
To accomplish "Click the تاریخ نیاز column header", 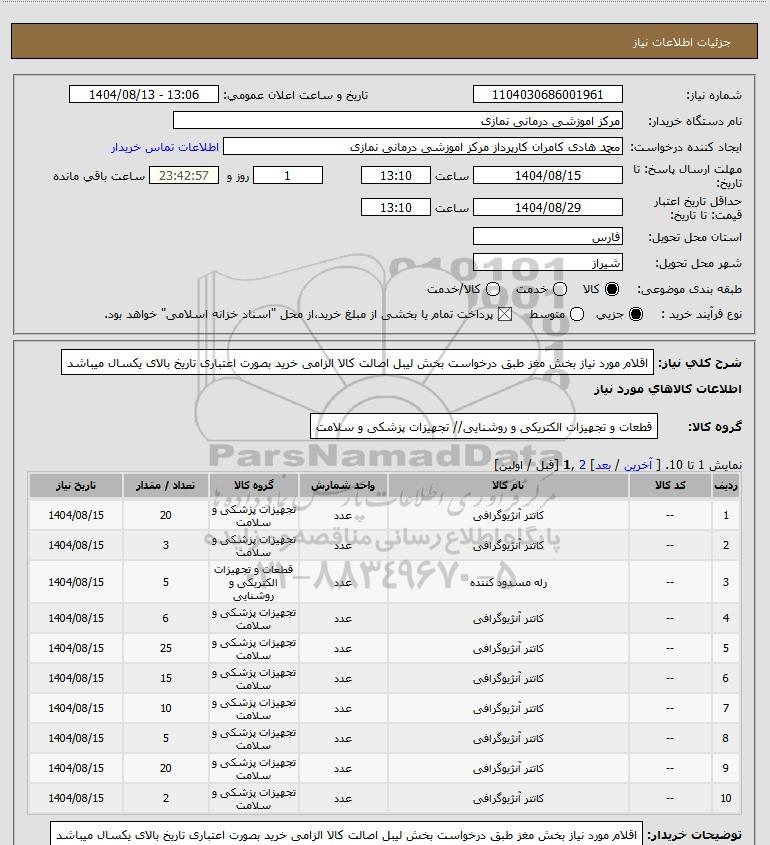I will tap(75, 485).
